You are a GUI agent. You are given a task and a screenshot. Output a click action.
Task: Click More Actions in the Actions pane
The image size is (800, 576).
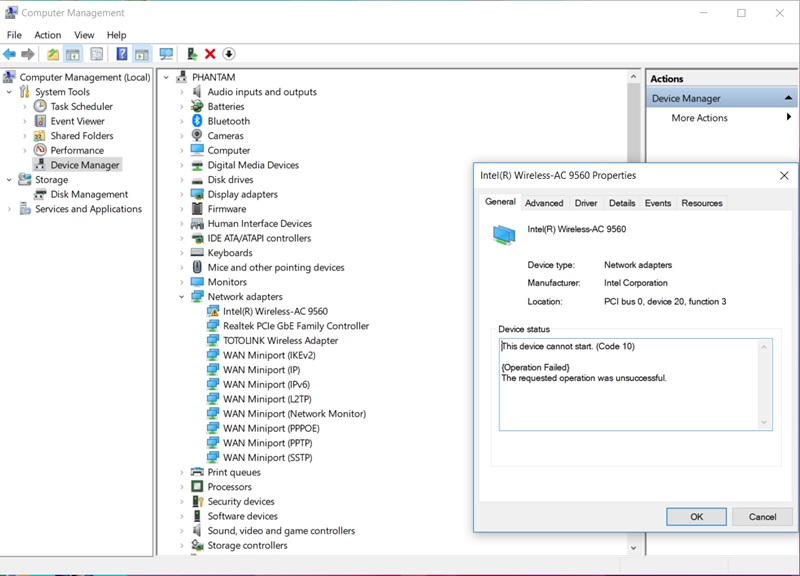click(x=699, y=118)
